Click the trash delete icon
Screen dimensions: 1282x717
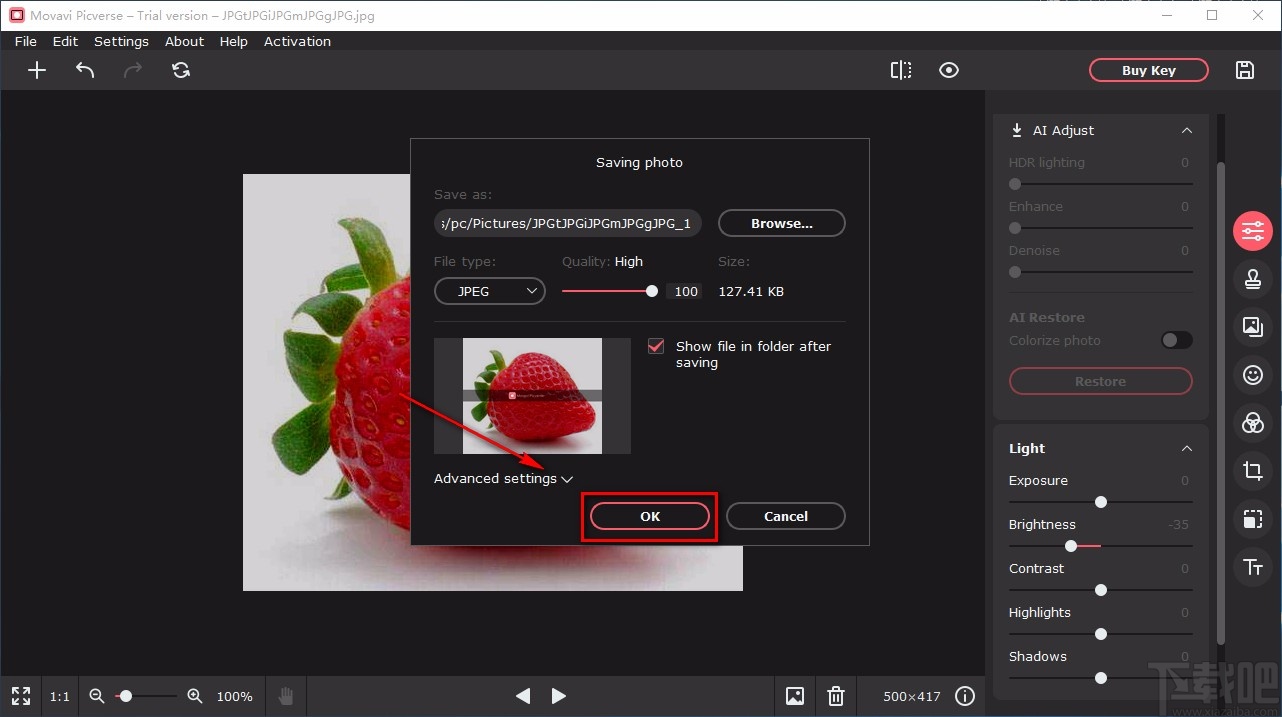click(x=836, y=696)
